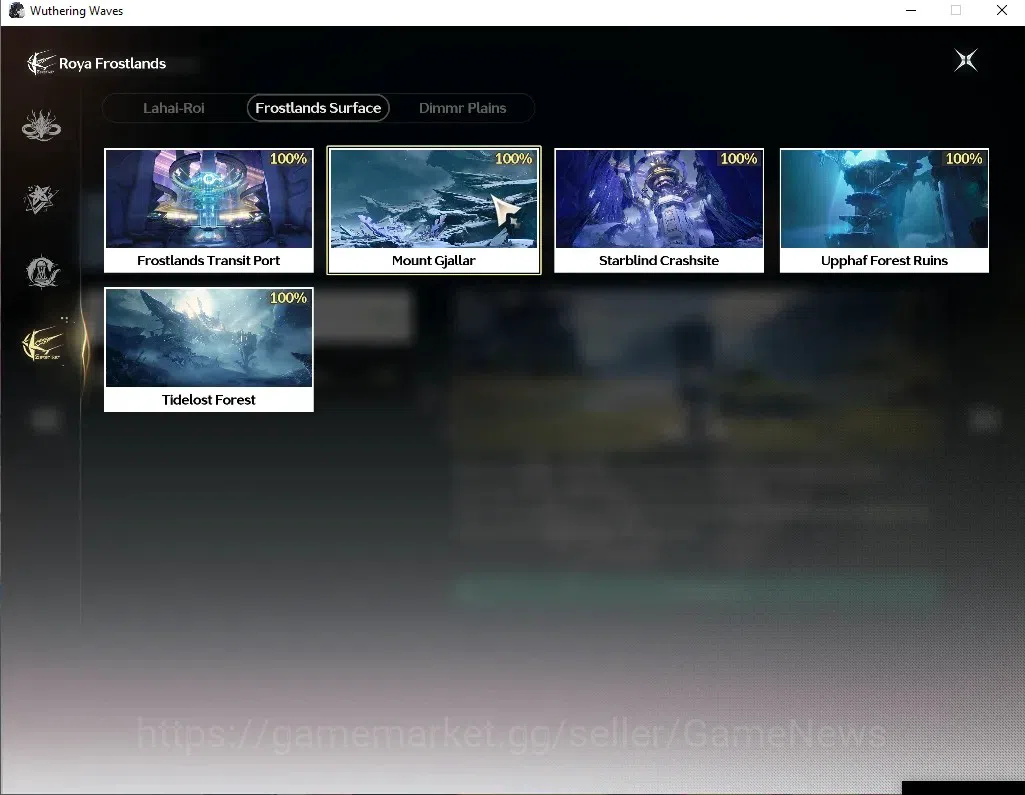Select the highlighted Roya Frostlands sidebar emblem
Screen dimensions: 1025x795
click(x=43, y=343)
